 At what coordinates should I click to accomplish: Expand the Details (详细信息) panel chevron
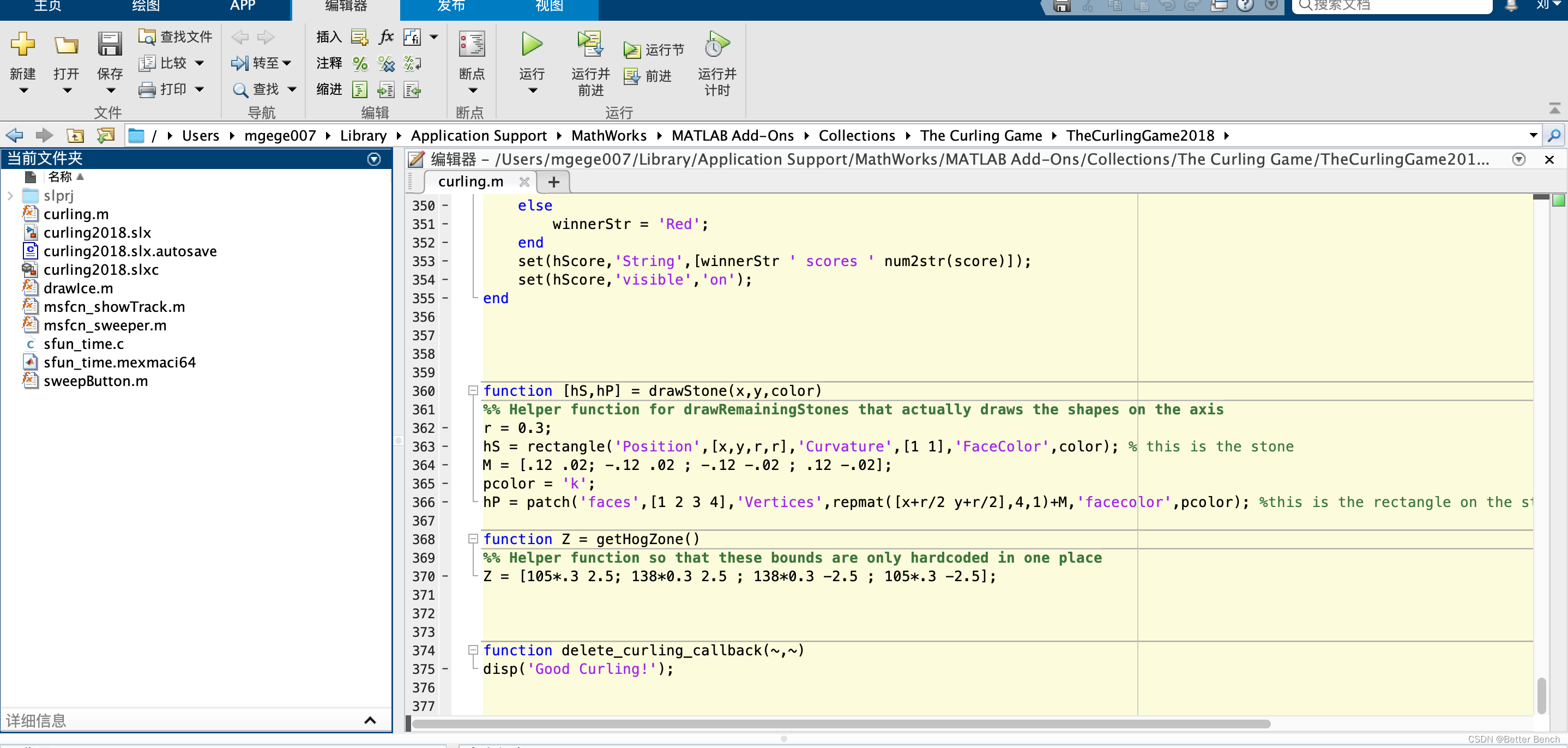[370, 720]
